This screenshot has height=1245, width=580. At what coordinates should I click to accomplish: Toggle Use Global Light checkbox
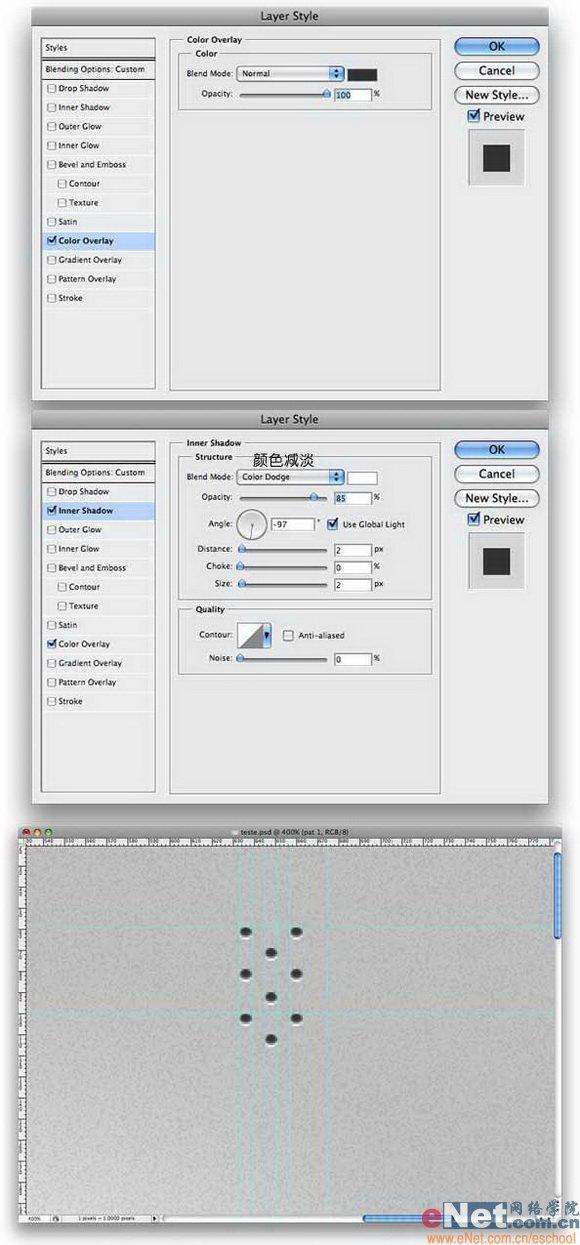pyautogui.click(x=333, y=524)
